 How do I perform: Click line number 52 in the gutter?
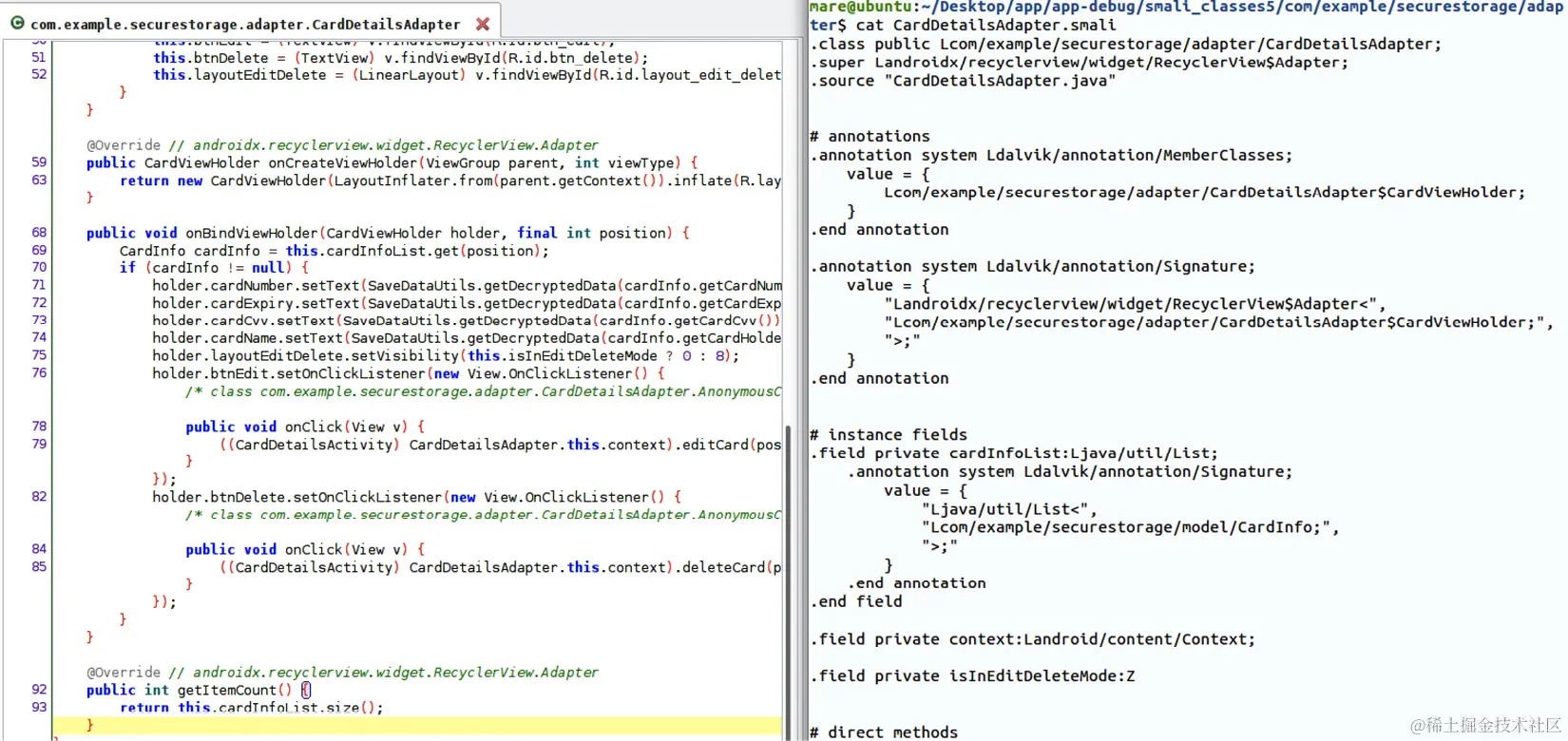coord(38,74)
